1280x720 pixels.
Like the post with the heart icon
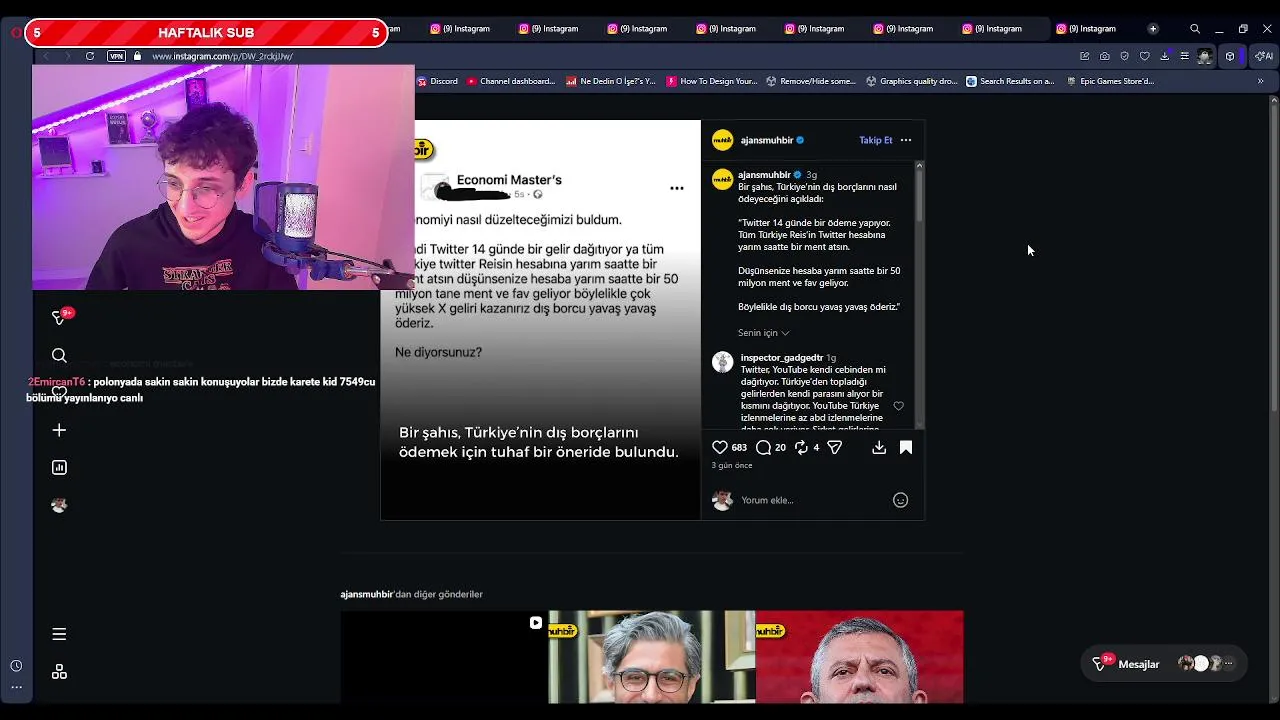[x=720, y=447]
